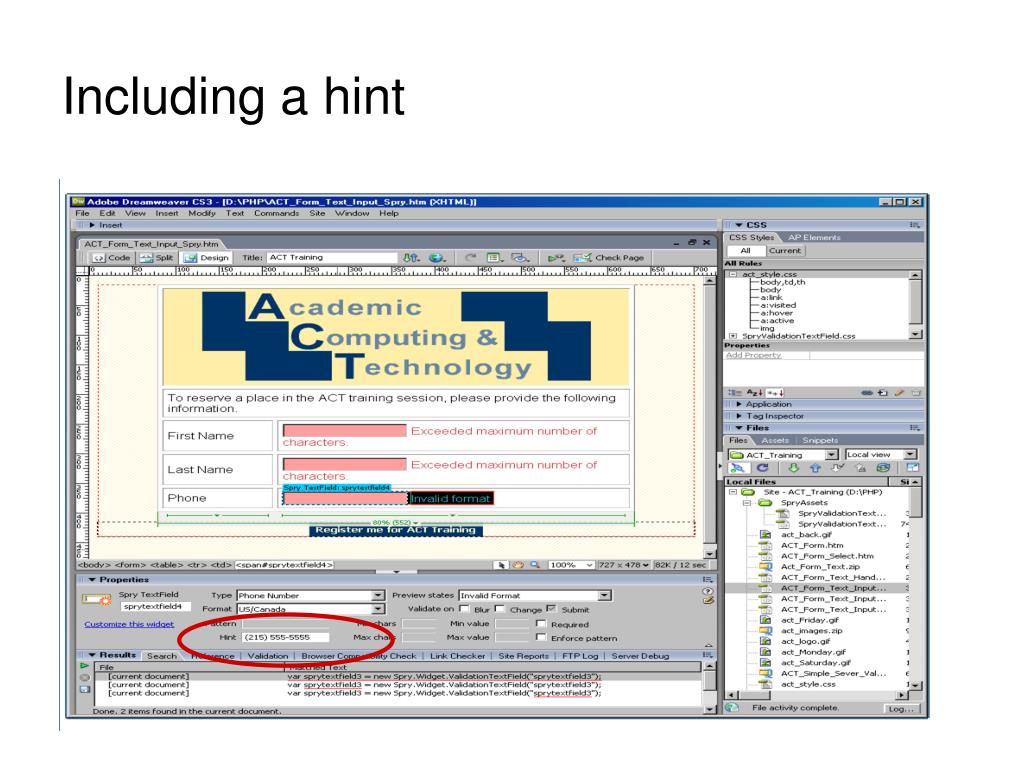Open the Validation tab in Results panel
1024x768 pixels.
point(268,656)
